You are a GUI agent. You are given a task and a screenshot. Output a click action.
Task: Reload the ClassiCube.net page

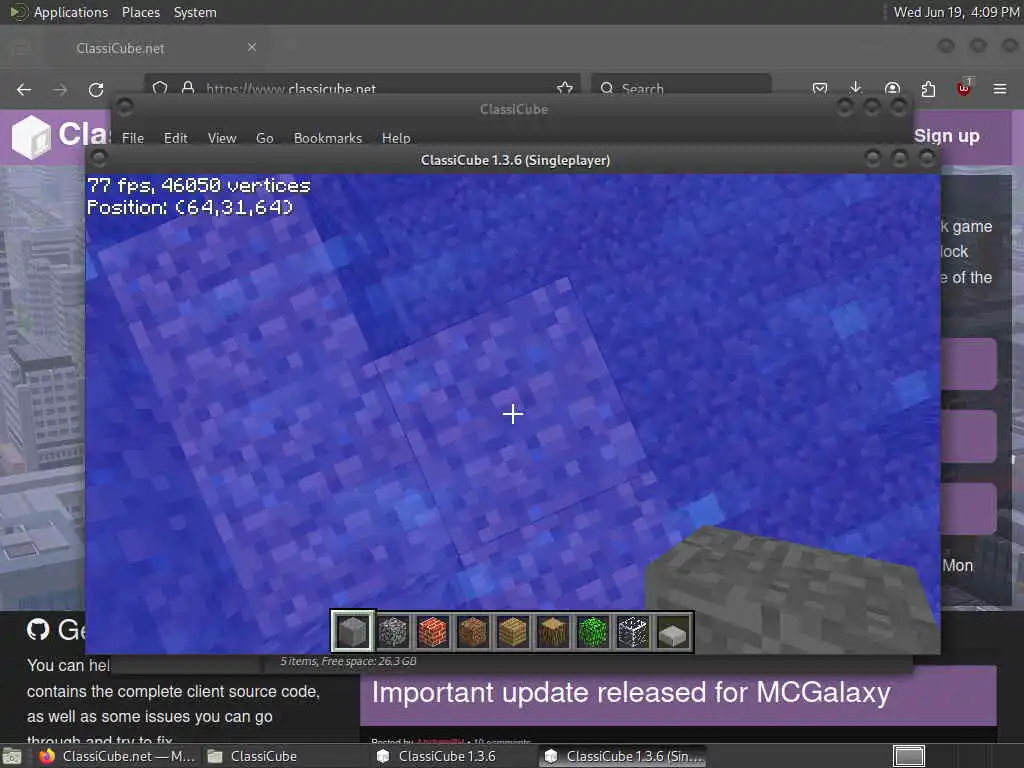(96, 89)
